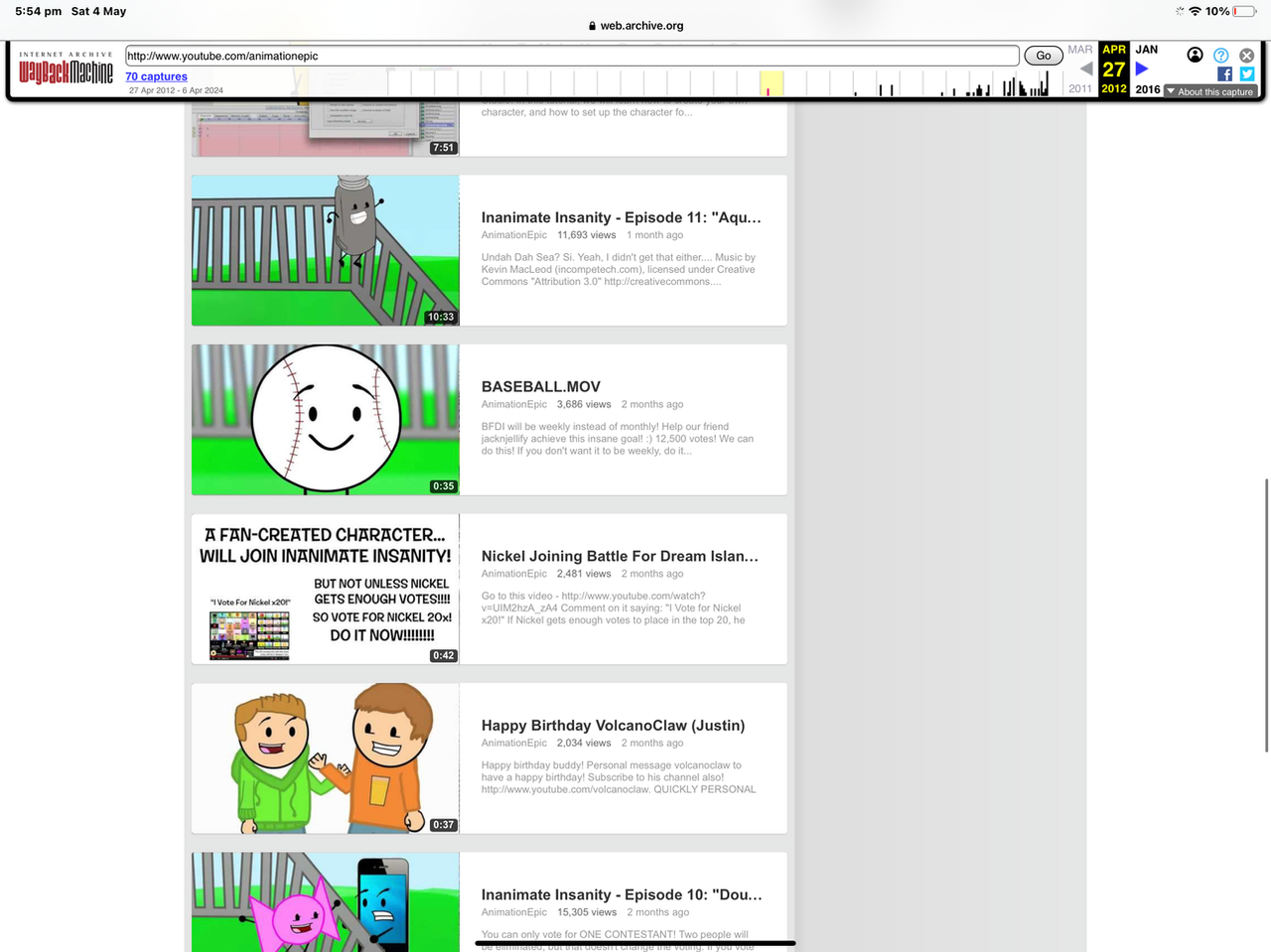Click the archived URL input field
Viewport: 1271px width, 952px height.
point(572,56)
